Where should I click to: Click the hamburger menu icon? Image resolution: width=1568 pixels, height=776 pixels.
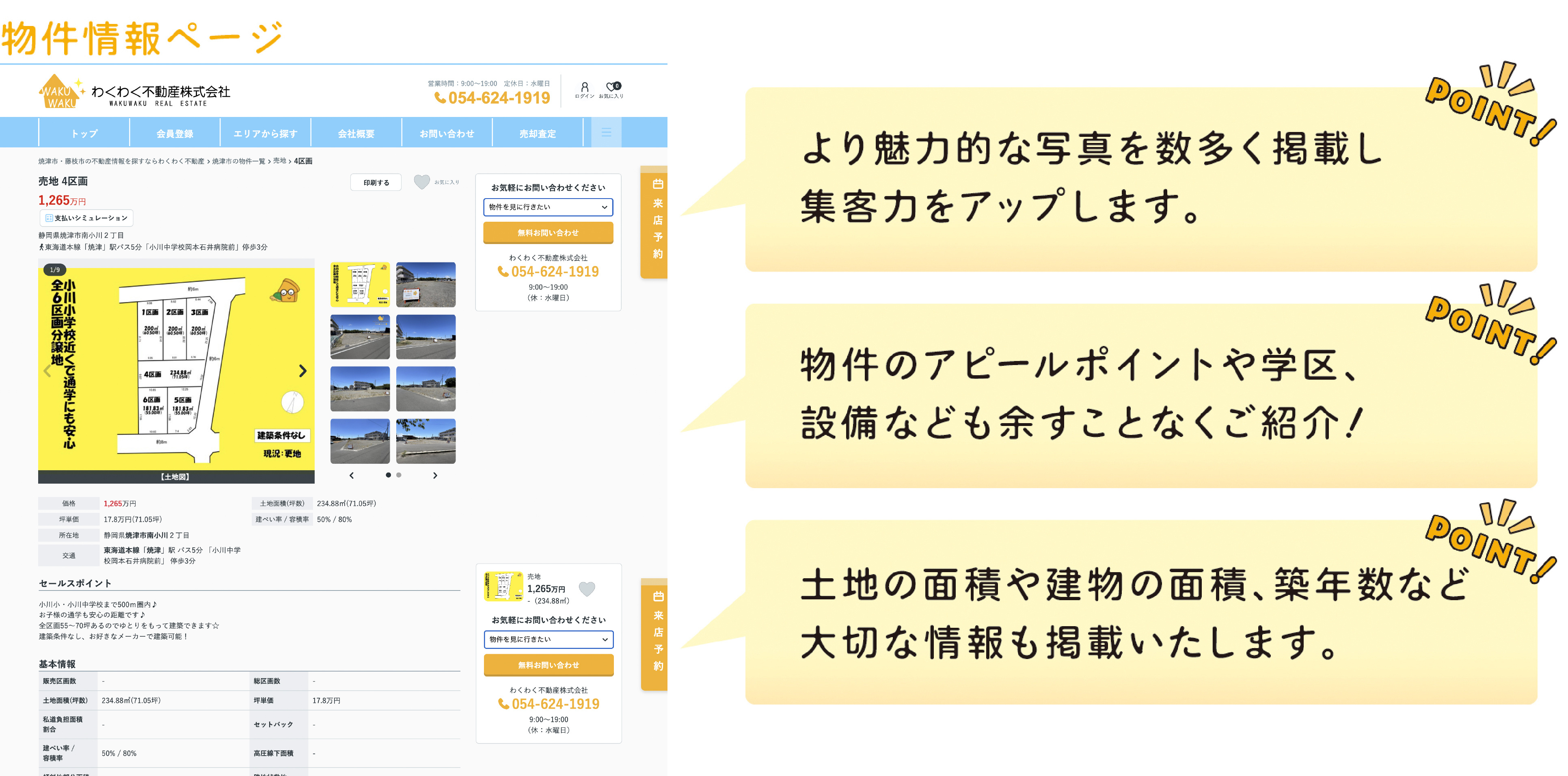pyautogui.click(x=606, y=133)
